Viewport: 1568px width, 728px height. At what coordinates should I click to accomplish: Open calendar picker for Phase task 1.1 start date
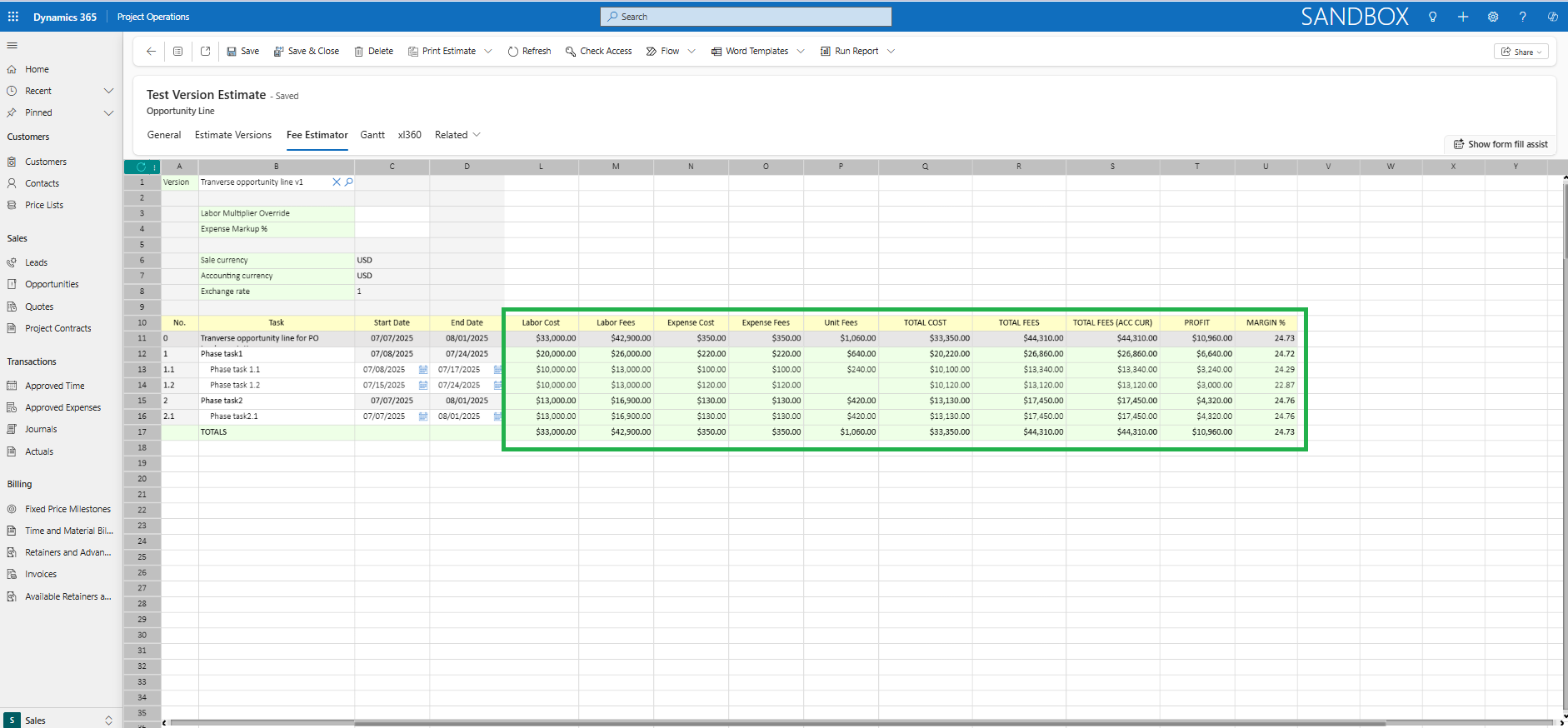click(x=423, y=370)
